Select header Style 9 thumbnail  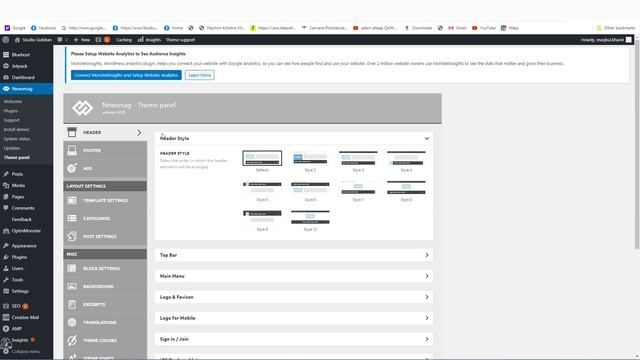pos(262,217)
